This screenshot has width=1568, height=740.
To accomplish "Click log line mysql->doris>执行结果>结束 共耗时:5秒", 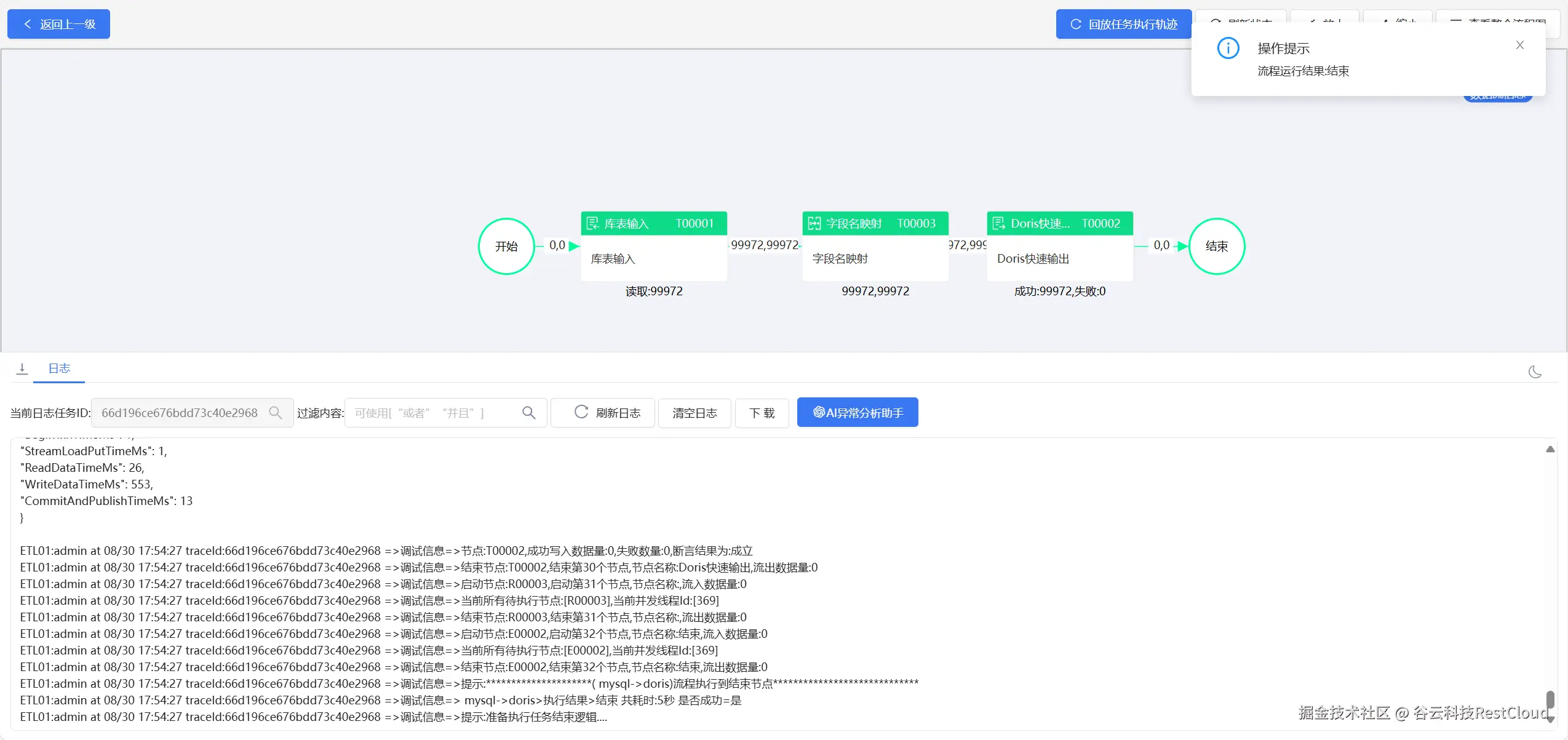I will (x=381, y=700).
